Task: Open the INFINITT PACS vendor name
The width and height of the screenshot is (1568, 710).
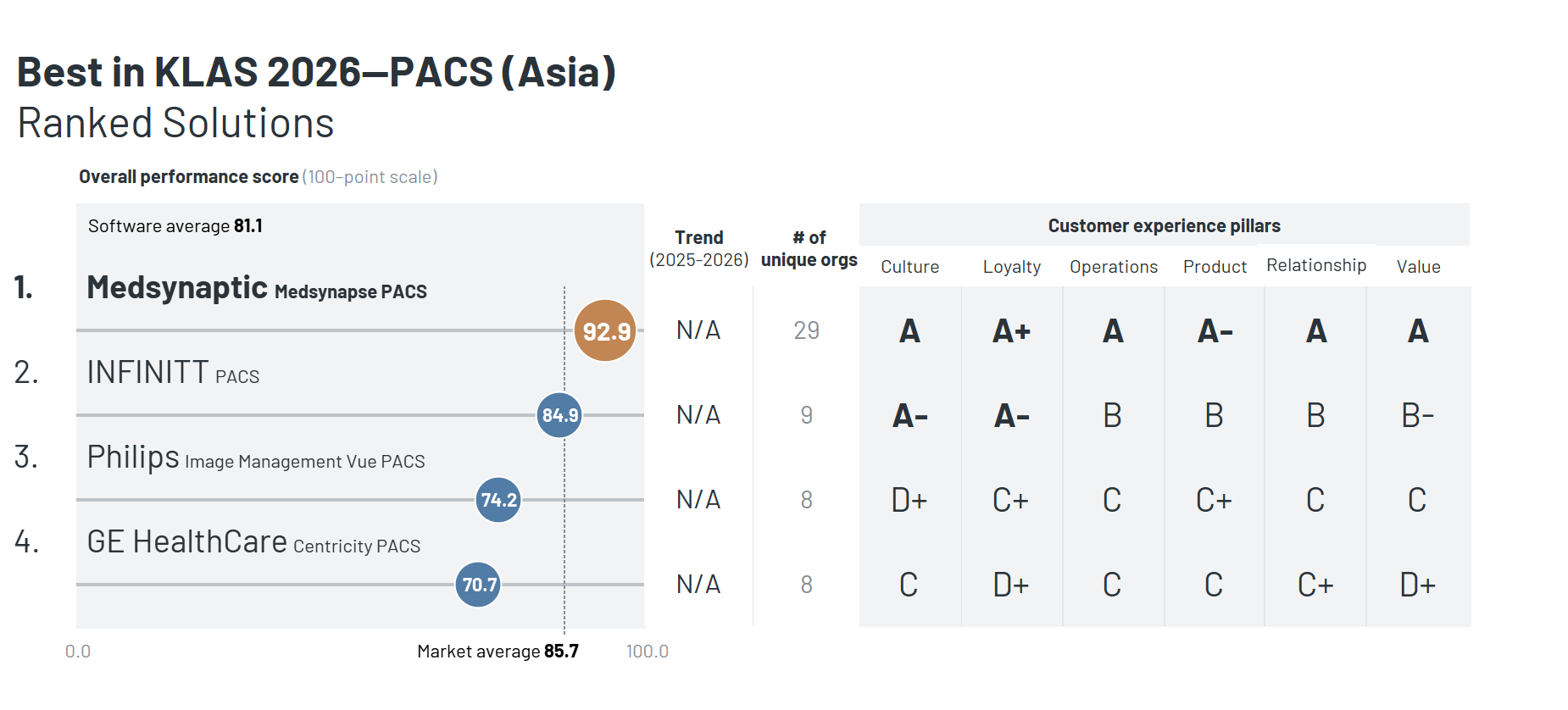Action: point(173,373)
